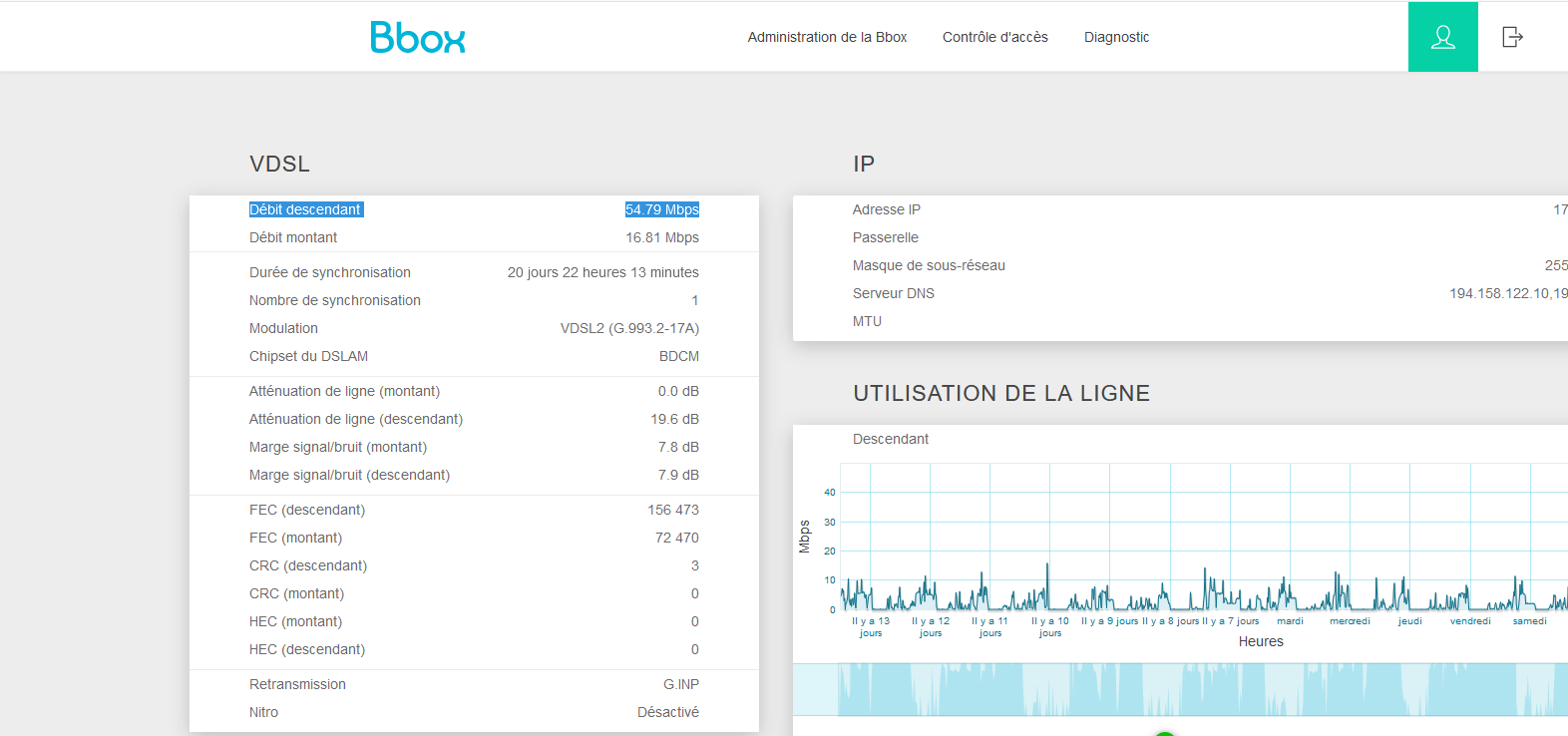Click the 54.79 Mbps value
The image size is (1568, 736).
pos(662,209)
